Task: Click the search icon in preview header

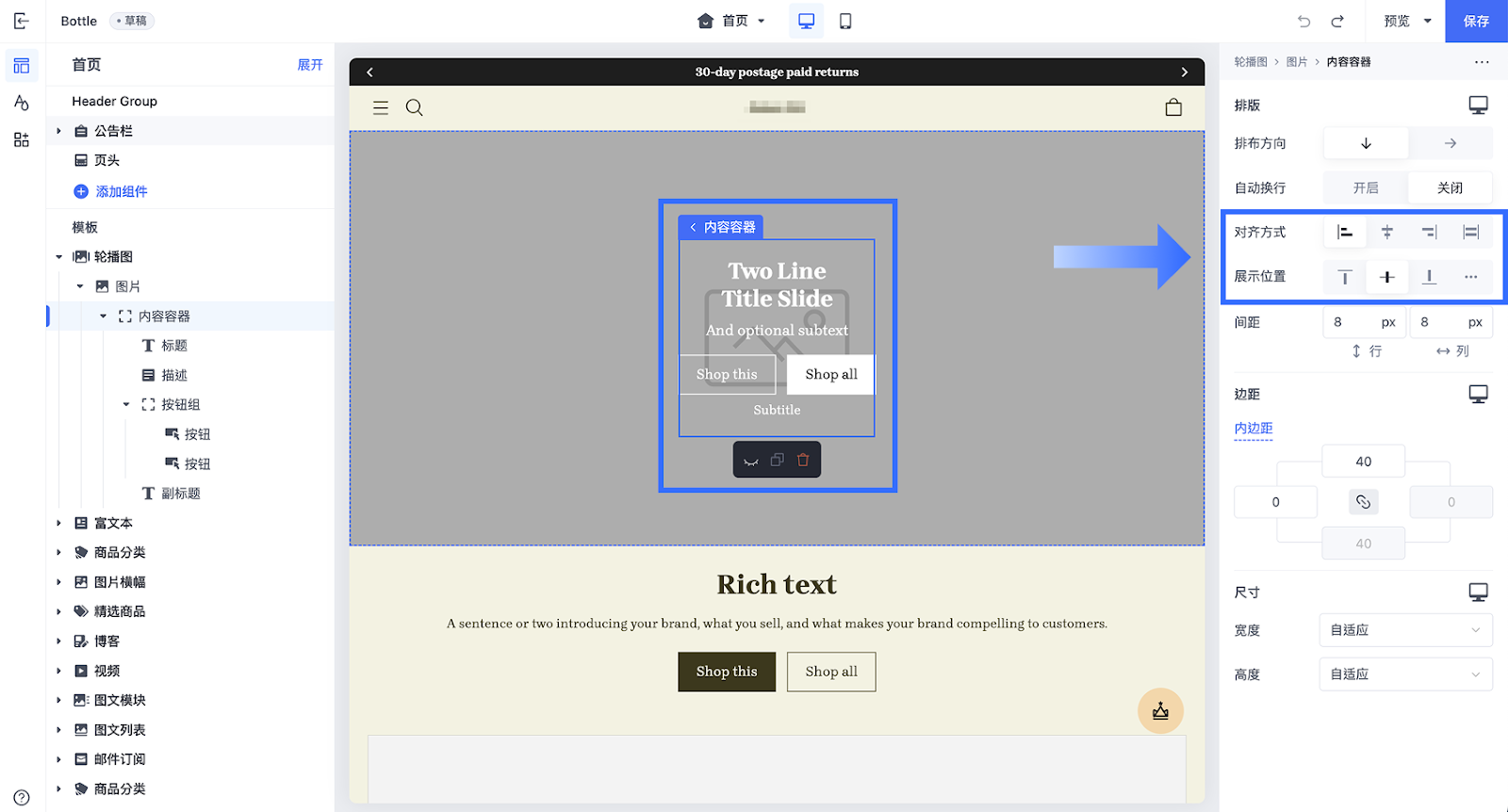Action: click(414, 107)
